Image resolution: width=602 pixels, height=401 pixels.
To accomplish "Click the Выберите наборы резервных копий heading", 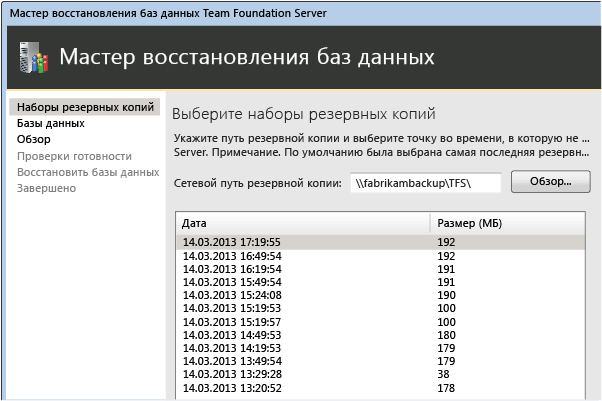I will coord(303,114).
